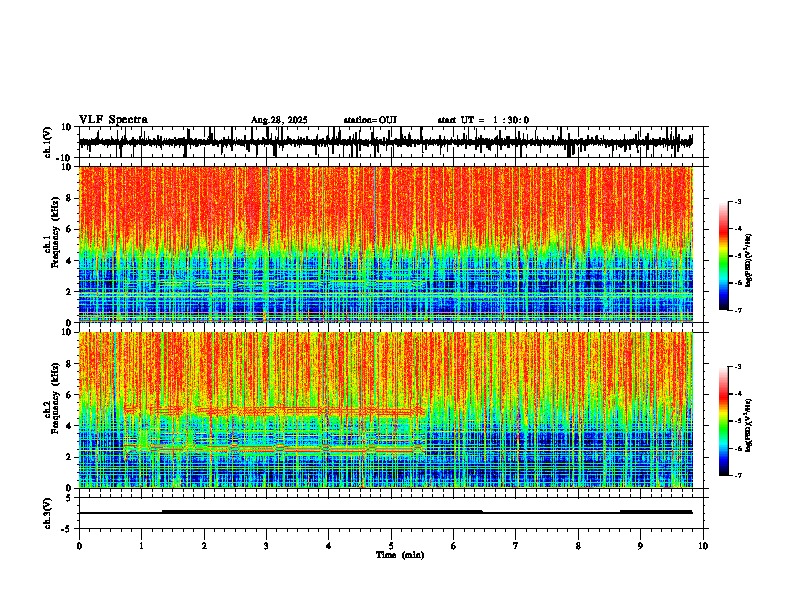792x612 pixels.
Task: Click the "1" tick on the time axis
Action: pos(141,546)
